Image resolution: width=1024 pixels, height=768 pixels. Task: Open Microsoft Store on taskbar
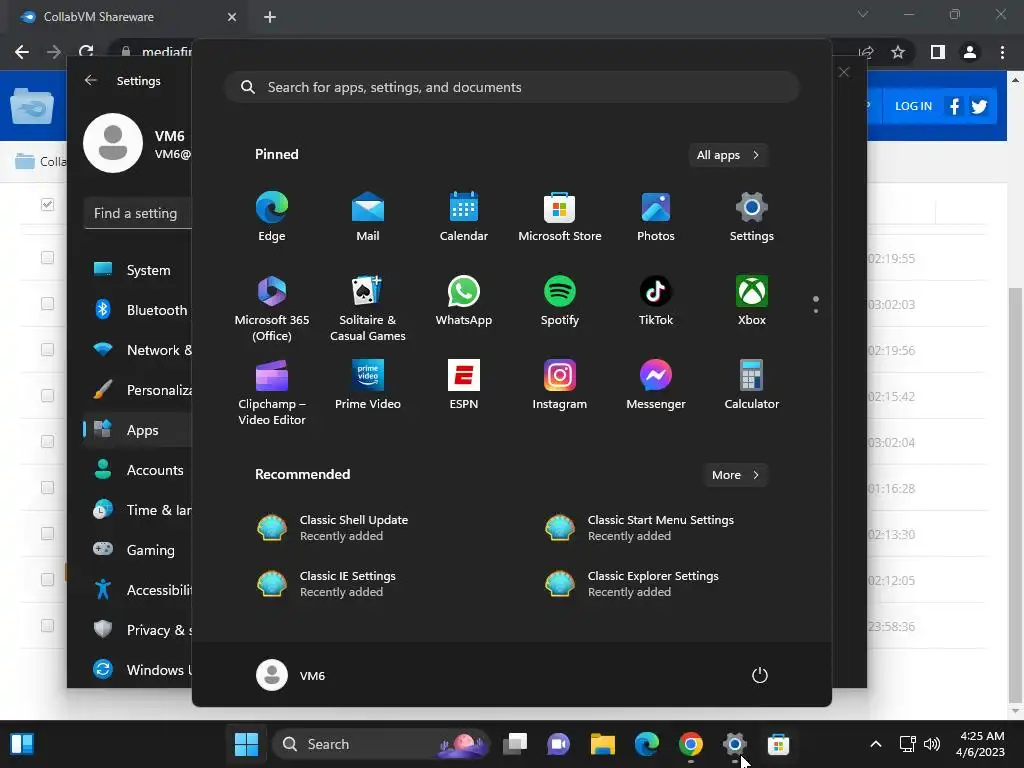(778, 744)
